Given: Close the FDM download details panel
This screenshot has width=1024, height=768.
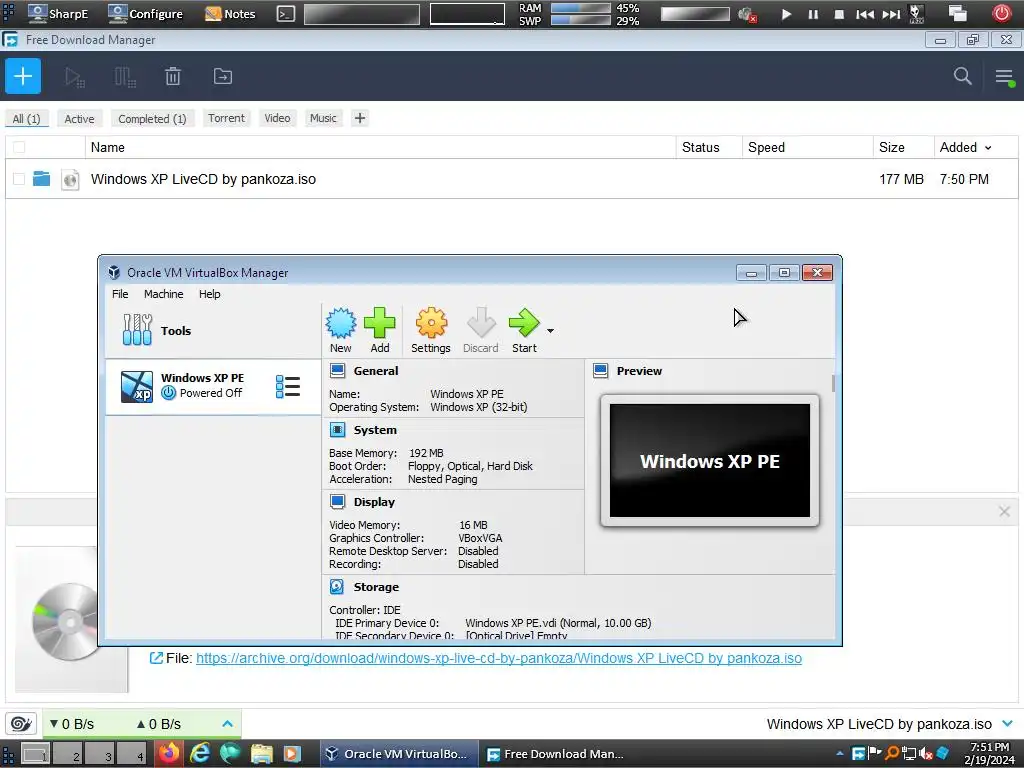Looking at the screenshot, I should click(x=1004, y=511).
